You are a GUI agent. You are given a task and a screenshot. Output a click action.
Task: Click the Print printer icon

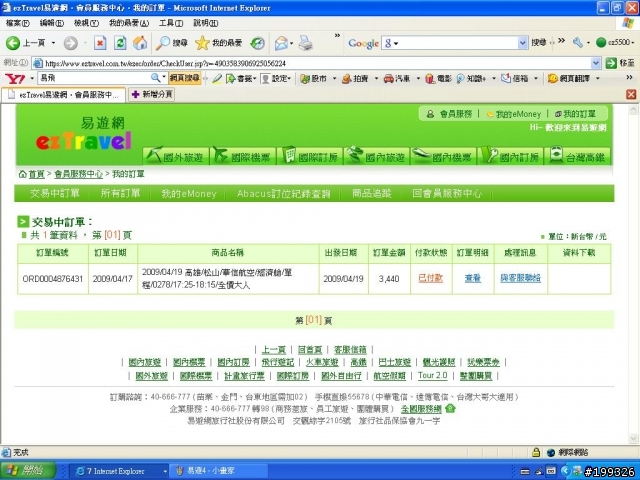[305, 43]
